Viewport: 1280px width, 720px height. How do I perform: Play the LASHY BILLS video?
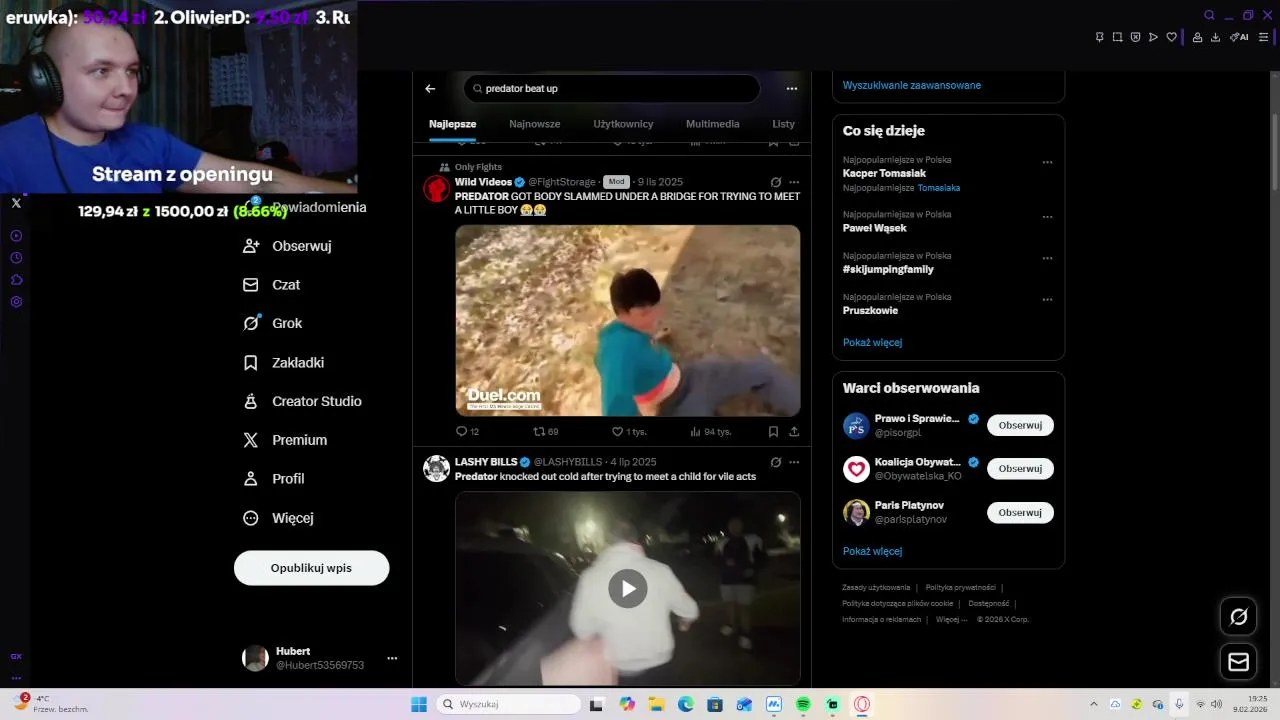coord(628,589)
